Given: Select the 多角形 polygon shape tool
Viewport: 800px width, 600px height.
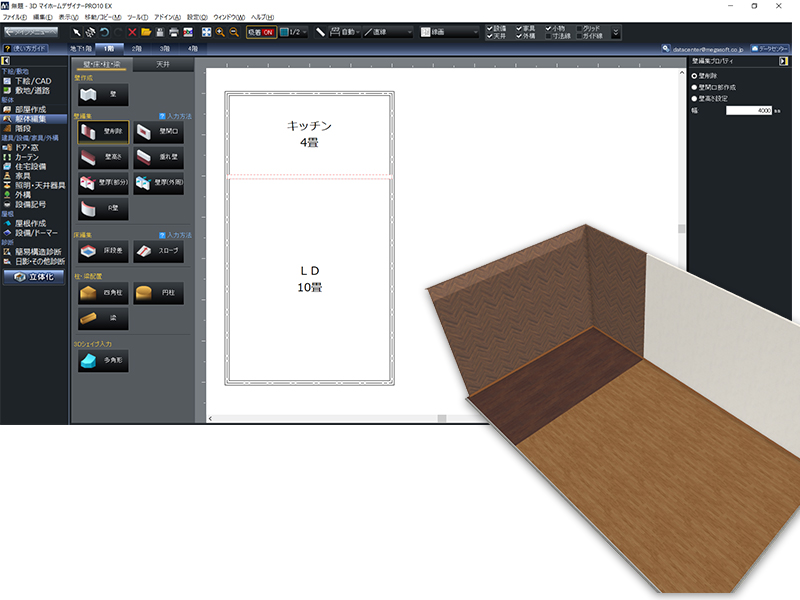Looking at the screenshot, I should [103, 361].
